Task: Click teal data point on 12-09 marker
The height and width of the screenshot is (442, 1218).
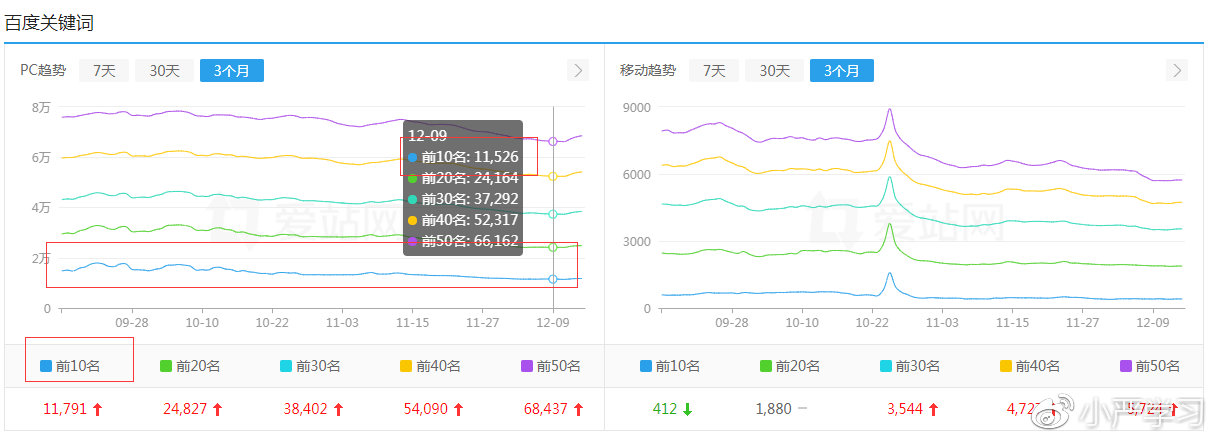Action: 553,214
